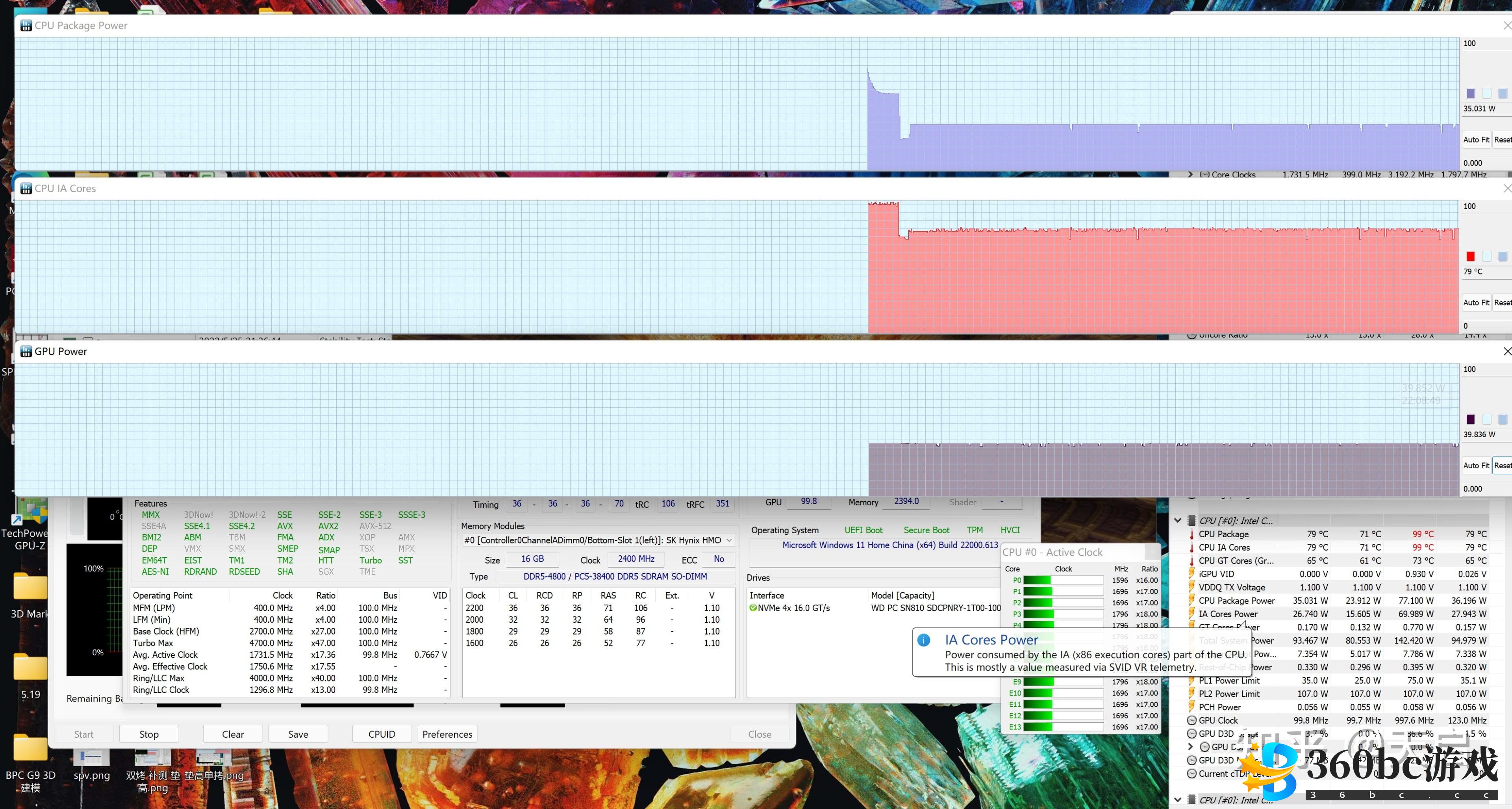This screenshot has width=1512, height=809.
Task: Open Preferences in the stability test window
Action: click(447, 734)
